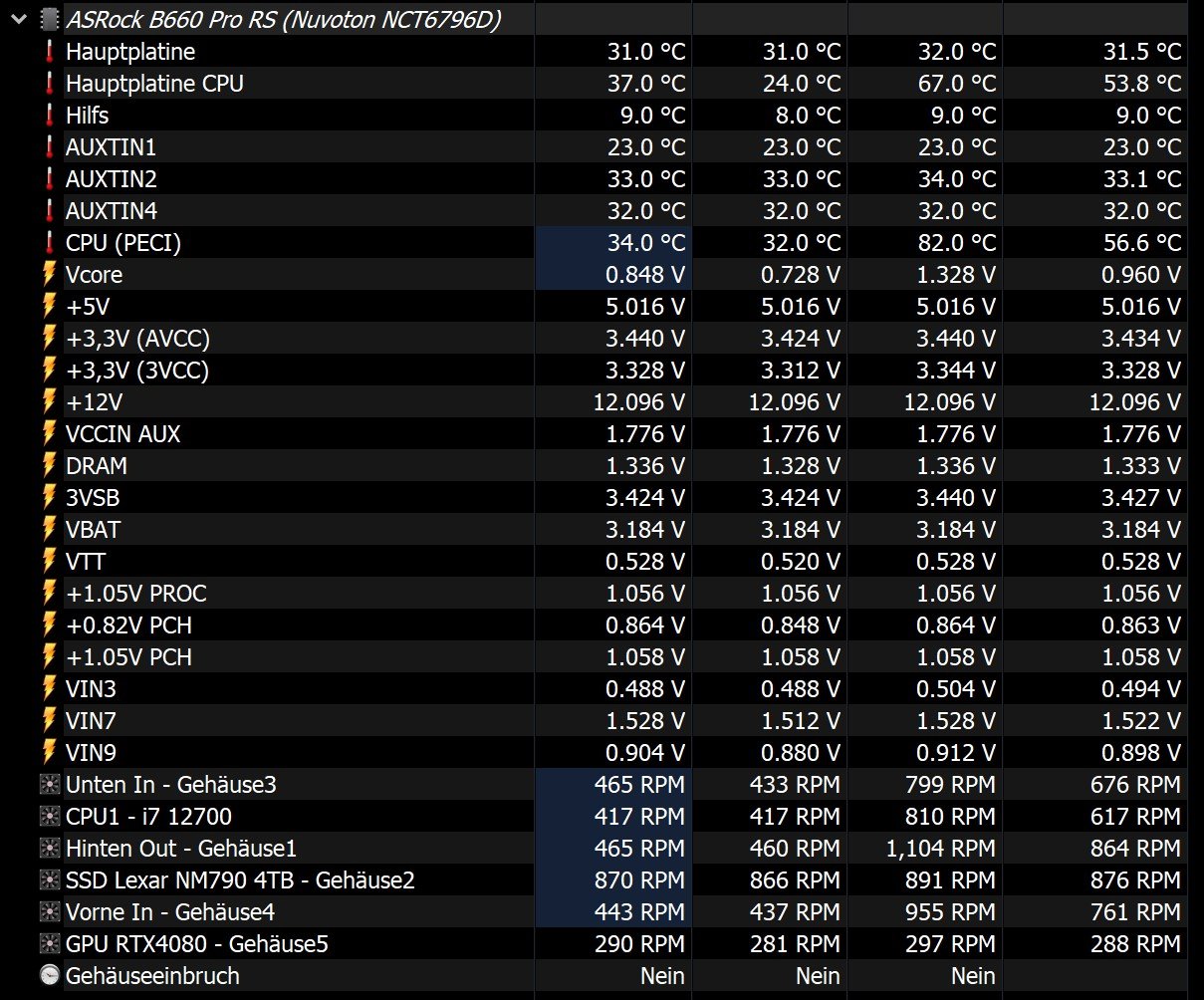Viewport: 1204px width, 1000px height.
Task: Click the thermometer icon for AUXTIN2
Action: coord(50,179)
